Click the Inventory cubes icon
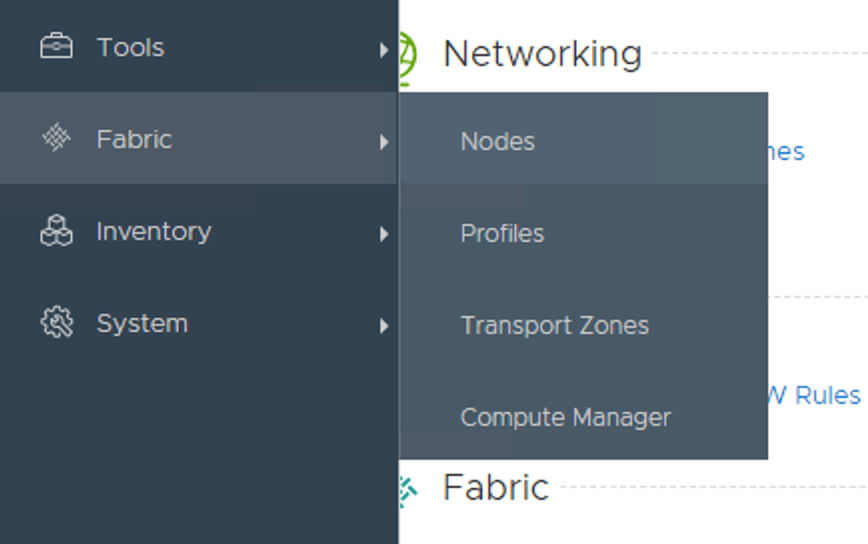 pyautogui.click(x=56, y=231)
